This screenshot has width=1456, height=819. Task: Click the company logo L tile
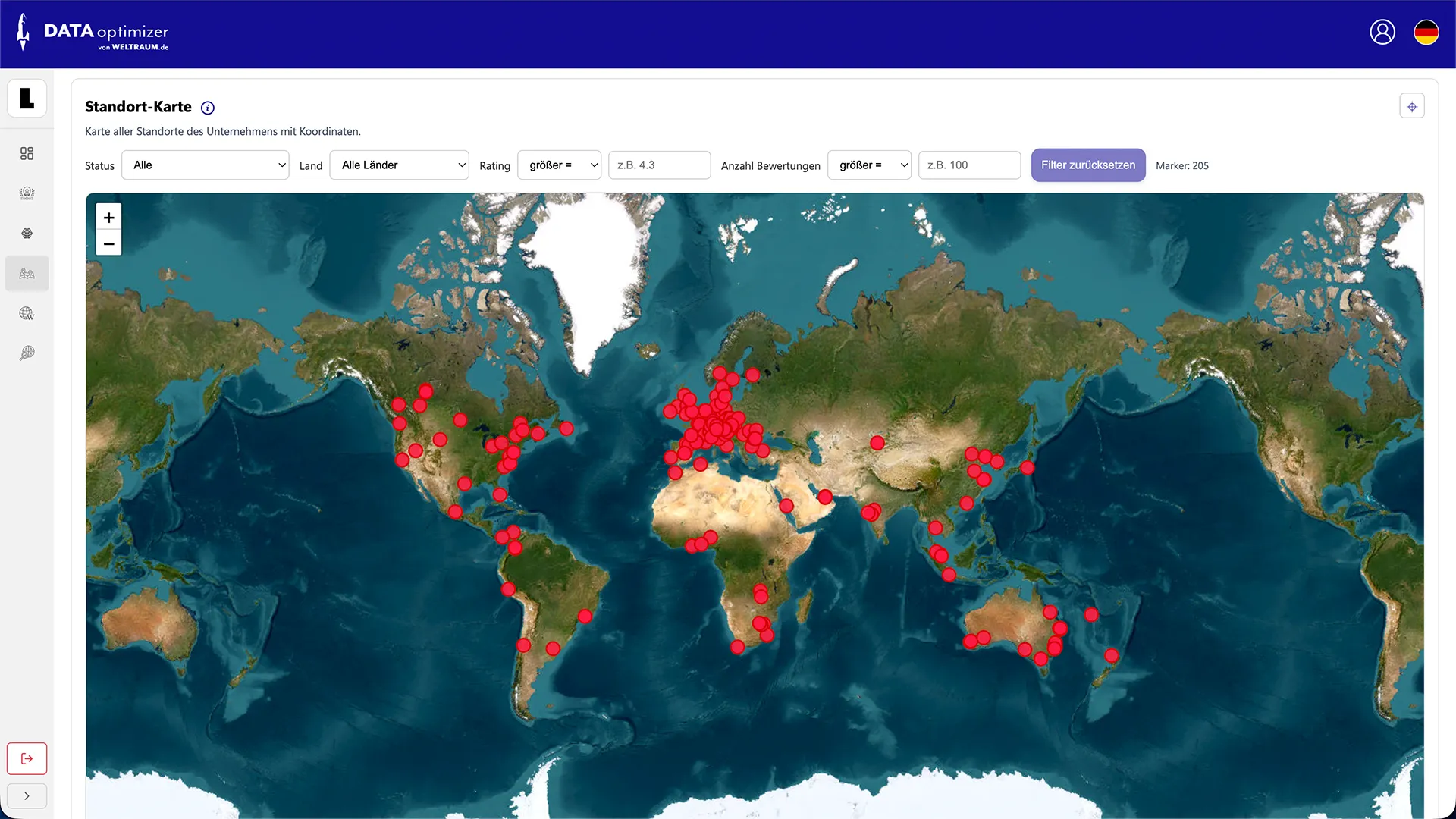tap(27, 99)
